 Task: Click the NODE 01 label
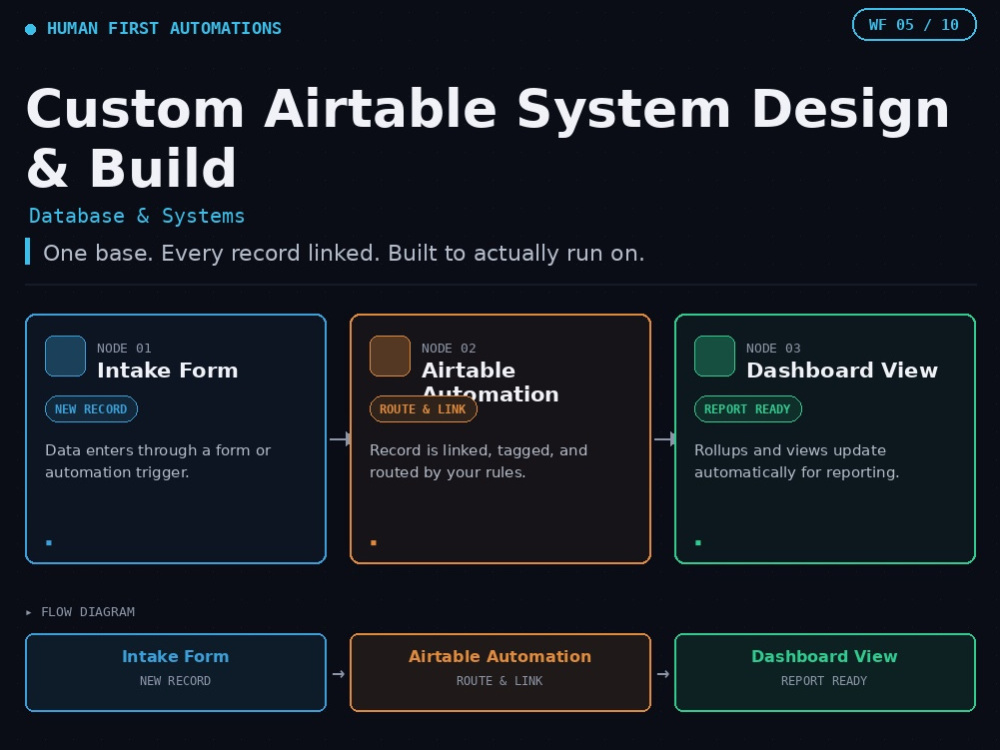click(x=124, y=348)
